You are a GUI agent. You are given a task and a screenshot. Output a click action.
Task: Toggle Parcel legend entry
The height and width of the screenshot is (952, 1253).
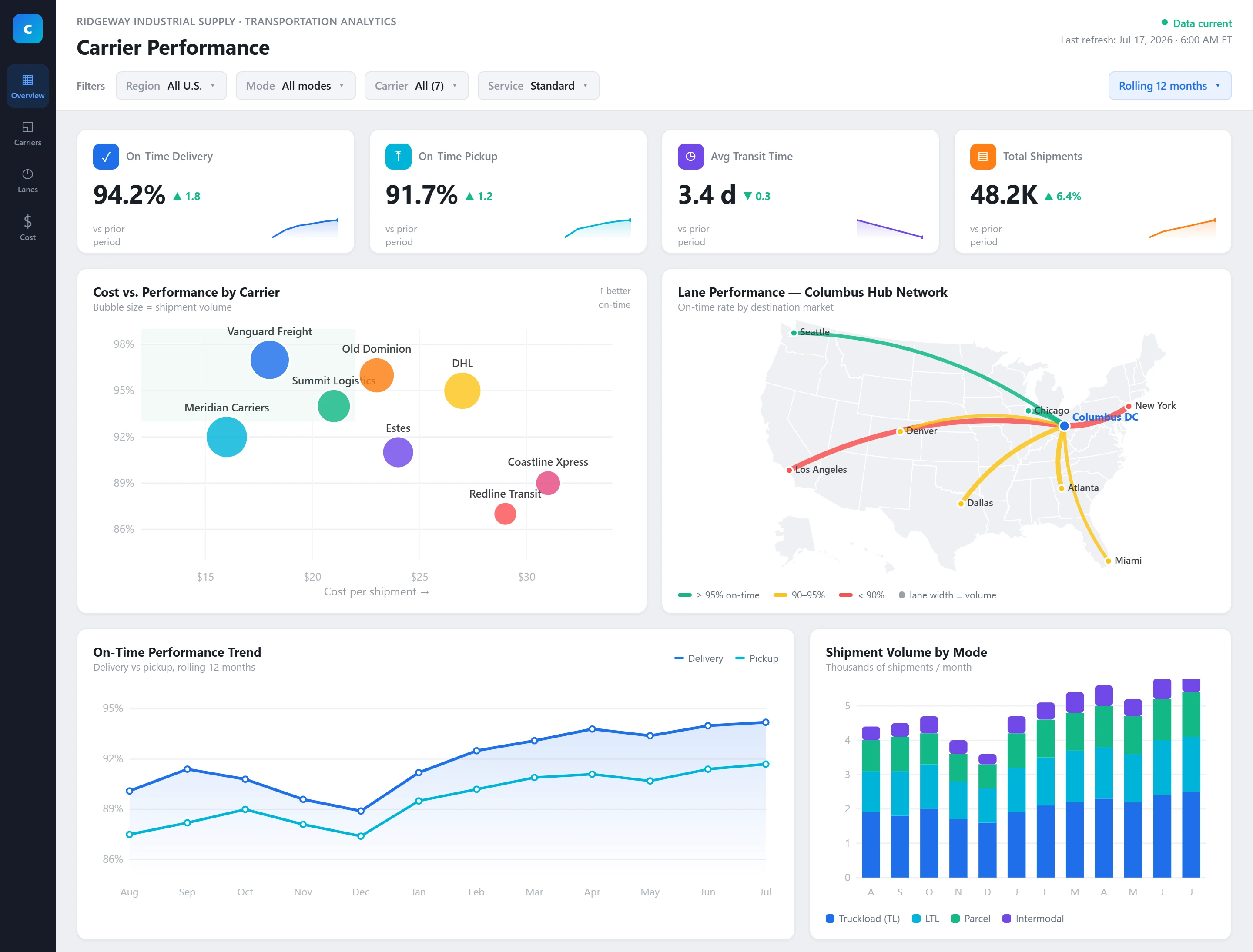pos(971,919)
